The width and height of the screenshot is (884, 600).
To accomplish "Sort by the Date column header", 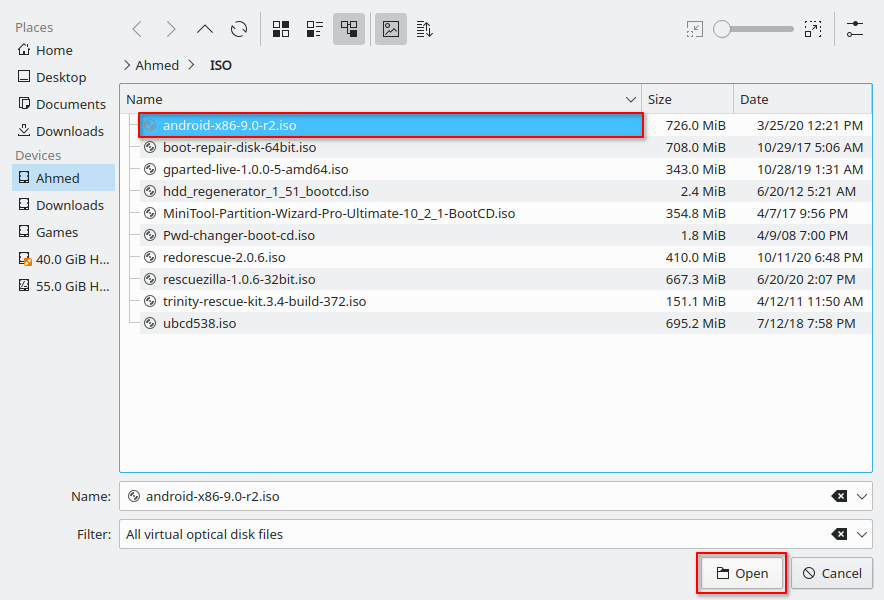I will pyautogui.click(x=802, y=99).
